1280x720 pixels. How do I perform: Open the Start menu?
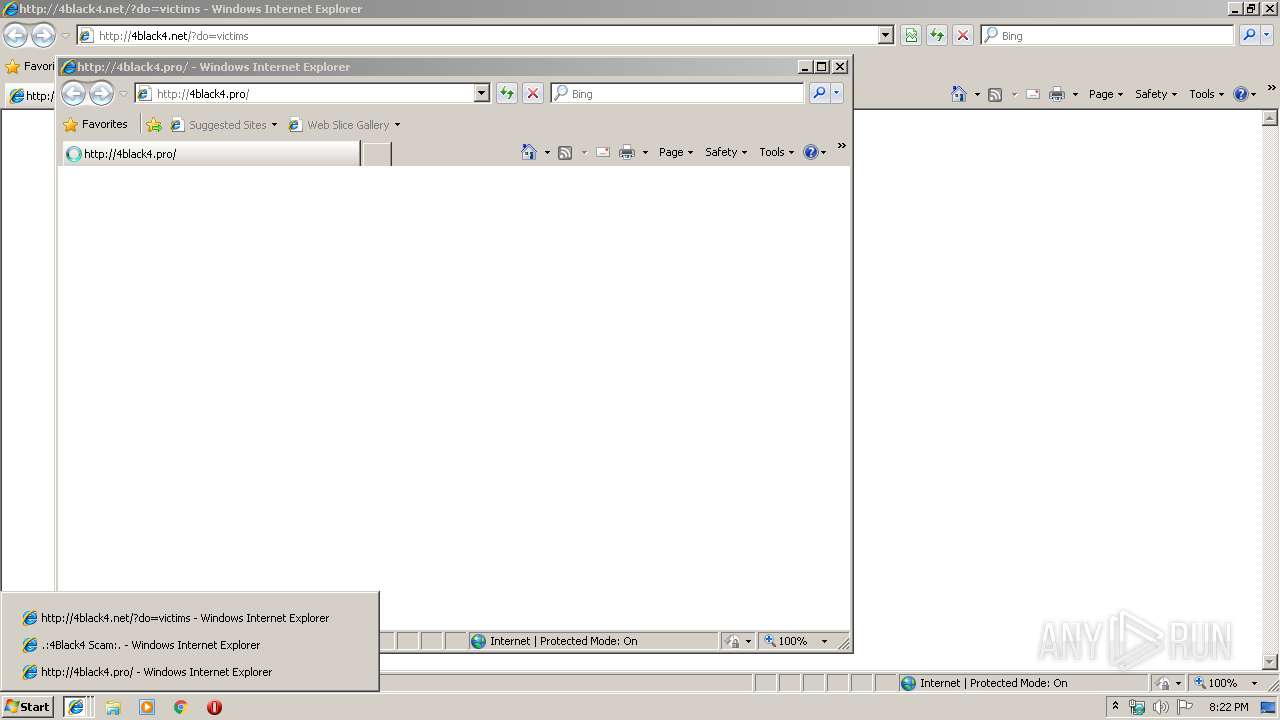tap(28, 707)
